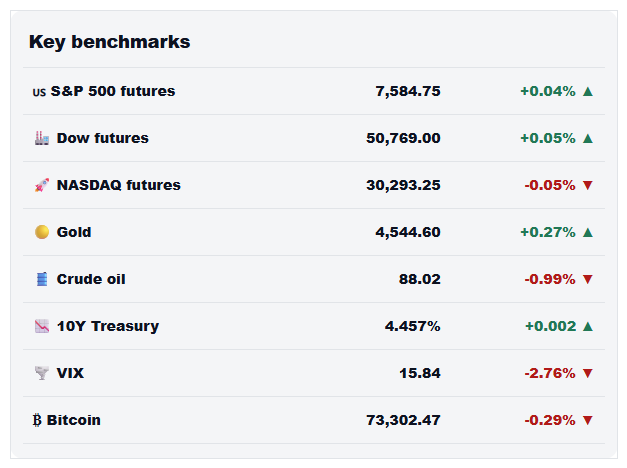Select the Bitcoin price 73,302.47

click(403, 420)
